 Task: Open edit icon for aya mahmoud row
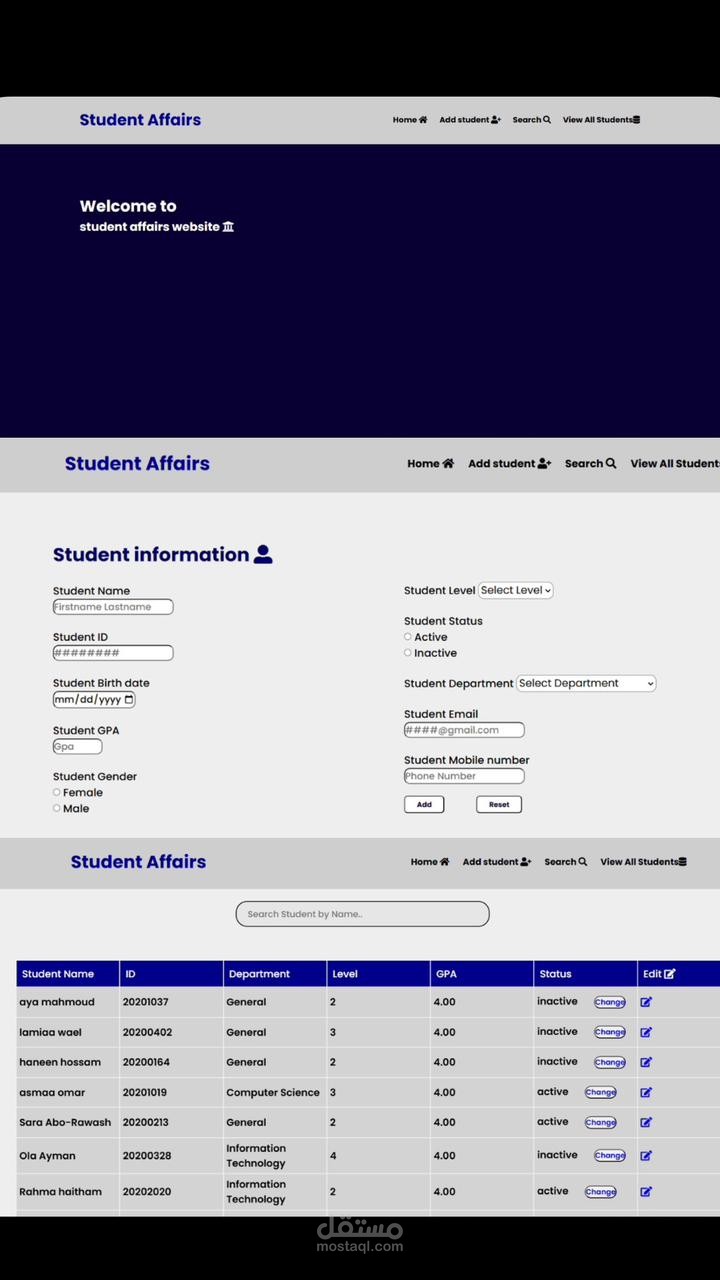pyautogui.click(x=646, y=1002)
